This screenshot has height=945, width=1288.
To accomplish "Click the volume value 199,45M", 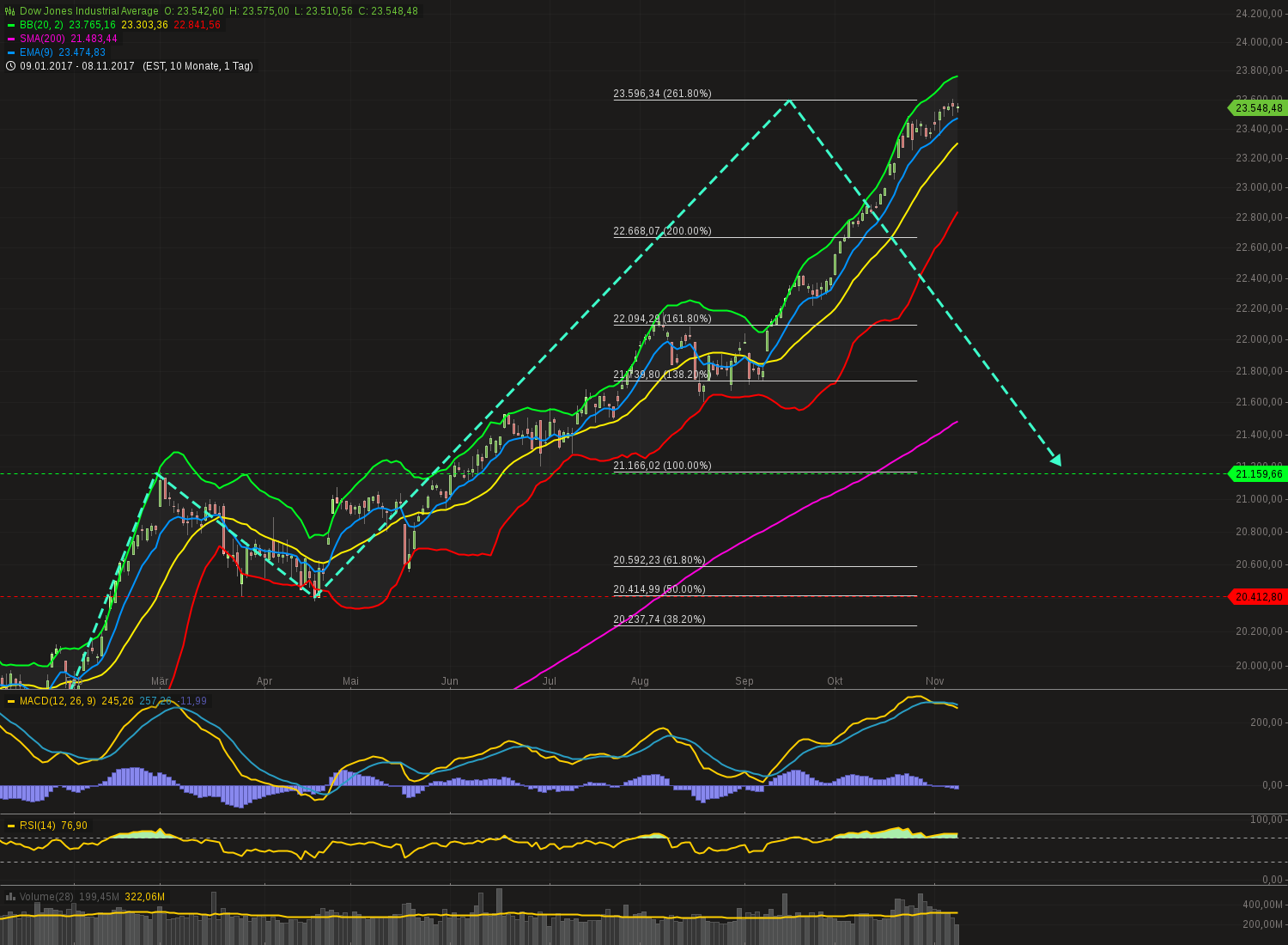I will click(99, 897).
